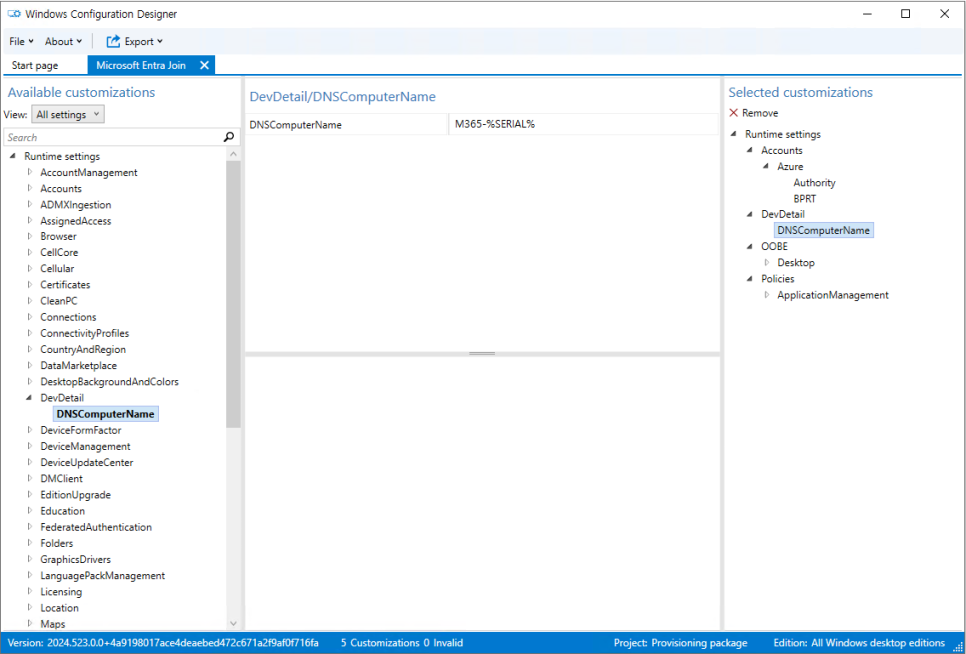Viewport: 966px width, 654px height.
Task: Switch to the Start page tab
Action: tap(35, 65)
